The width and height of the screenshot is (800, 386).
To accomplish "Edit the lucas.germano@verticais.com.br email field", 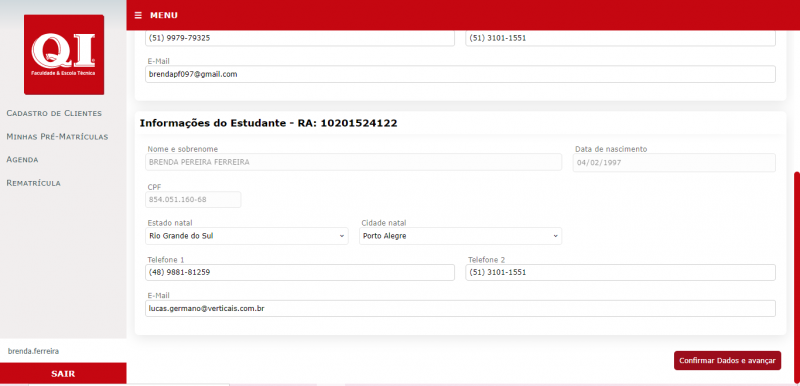I will (x=460, y=308).
